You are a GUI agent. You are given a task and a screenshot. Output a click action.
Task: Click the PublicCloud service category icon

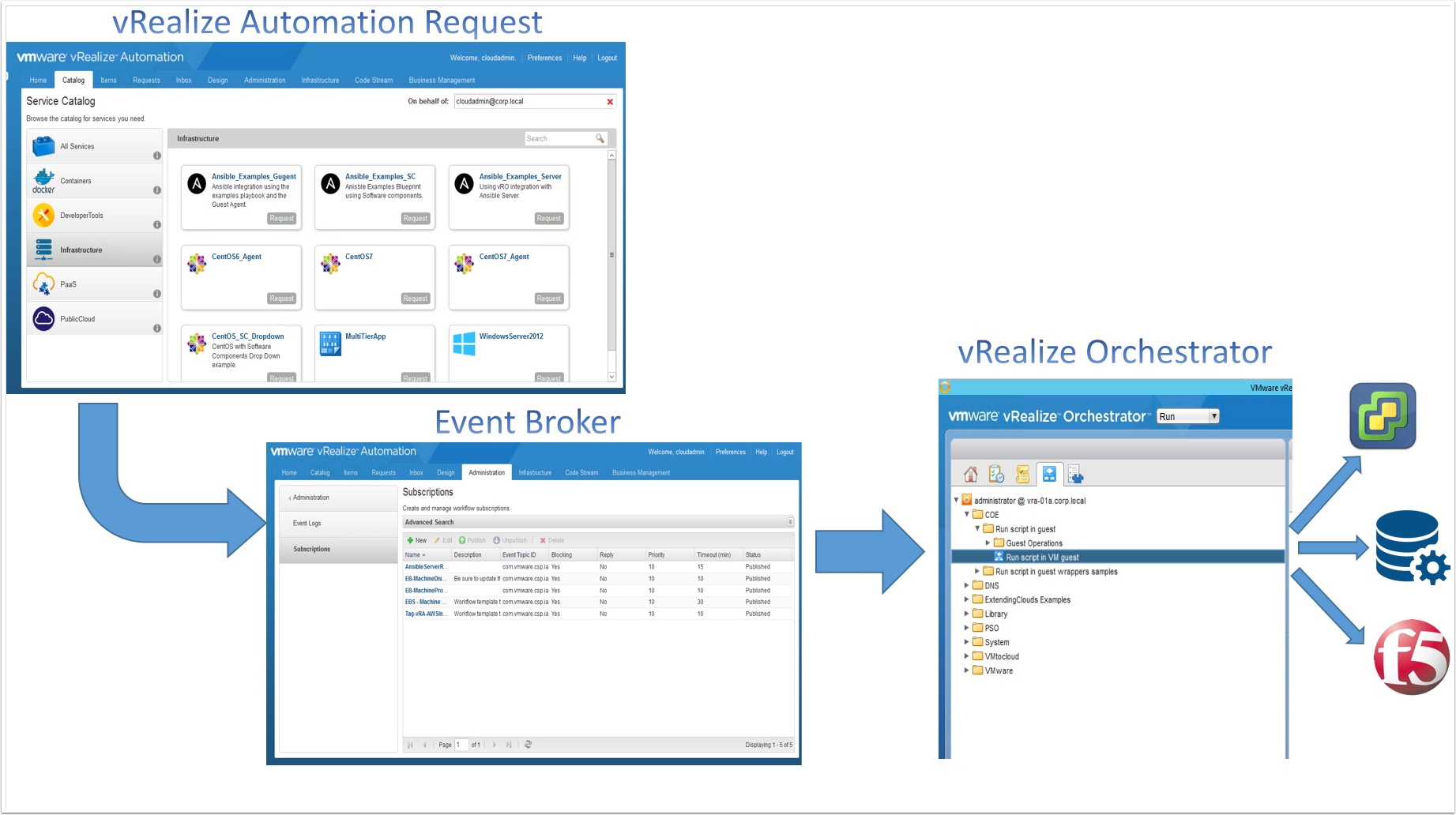tap(43, 319)
